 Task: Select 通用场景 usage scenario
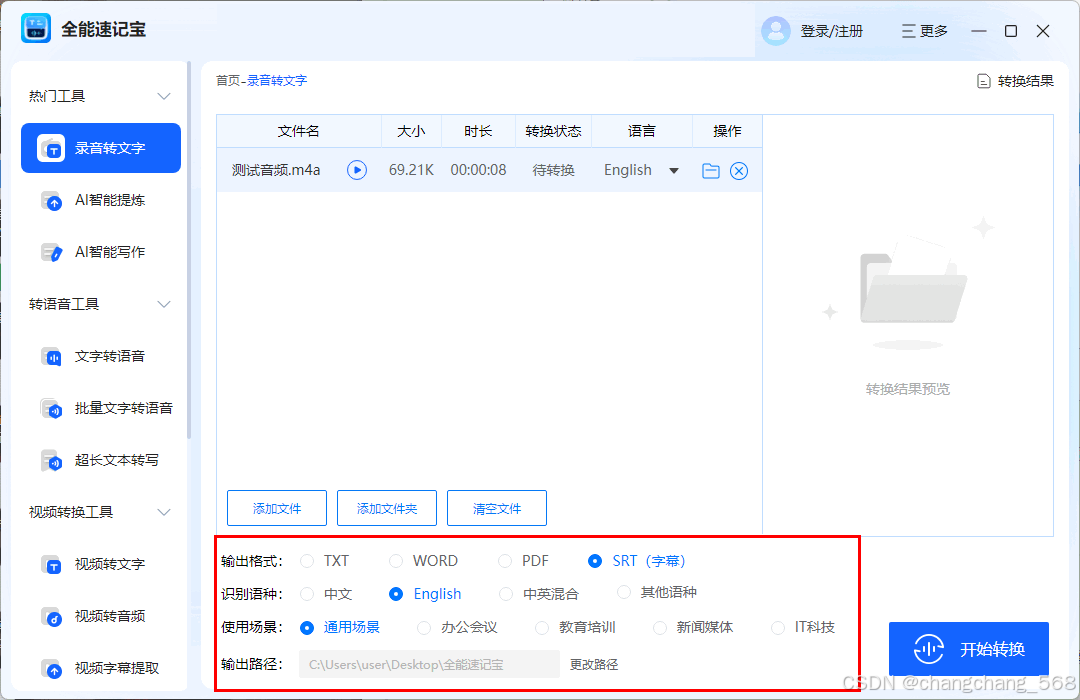307,628
